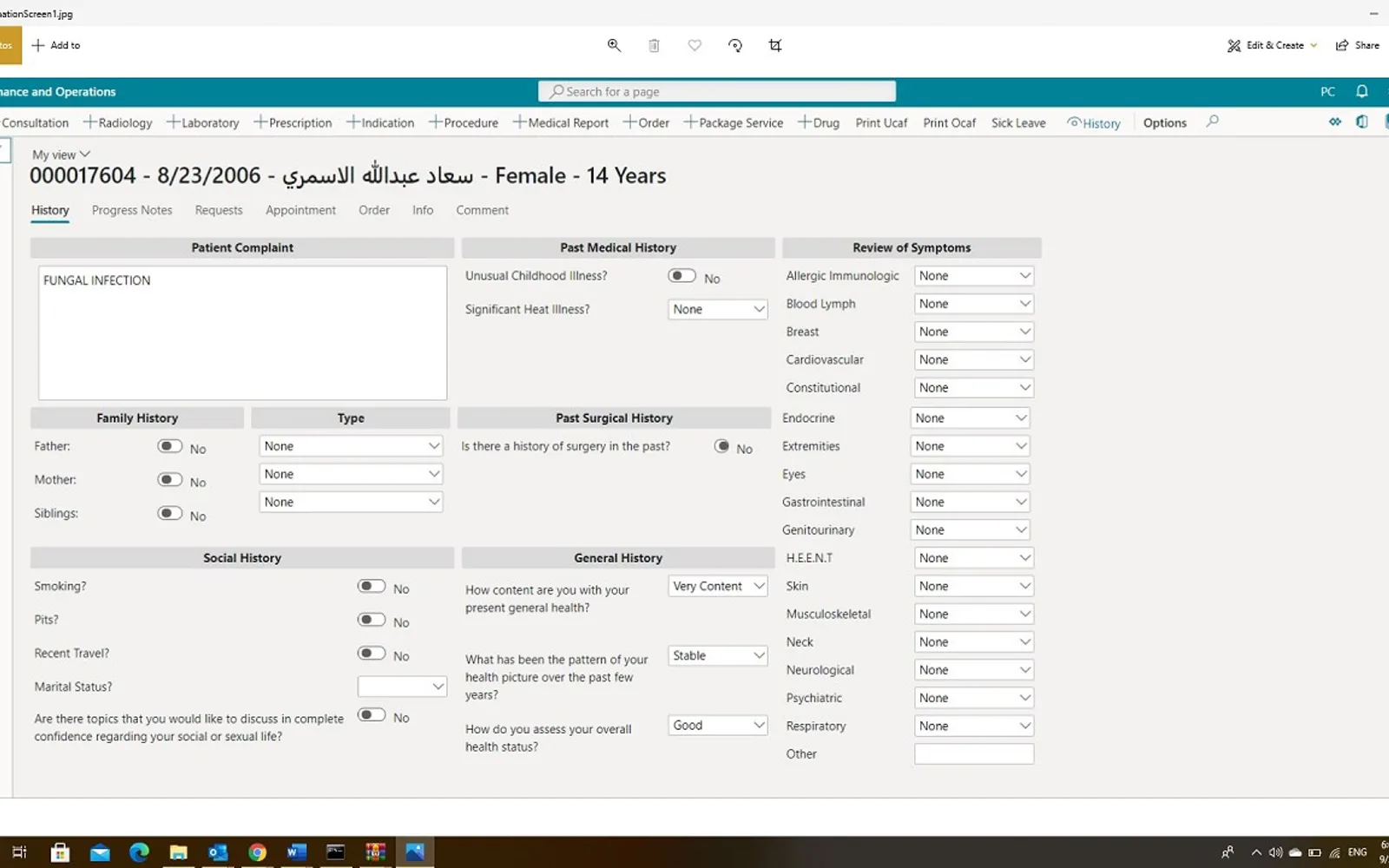
Task: Click the Radiology add button
Action: (118, 122)
